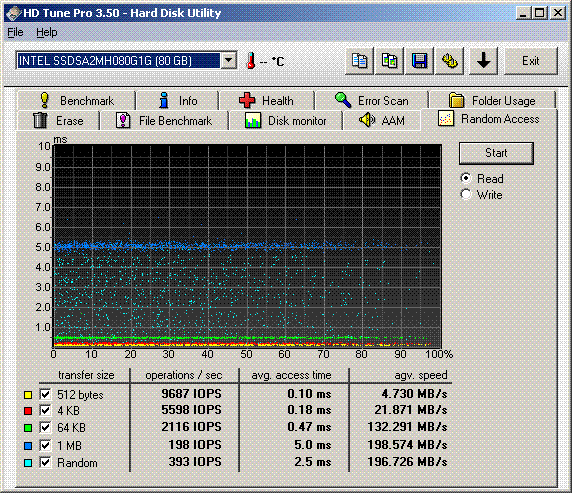Click the Exit button
This screenshot has width=572, height=493.
point(531,61)
